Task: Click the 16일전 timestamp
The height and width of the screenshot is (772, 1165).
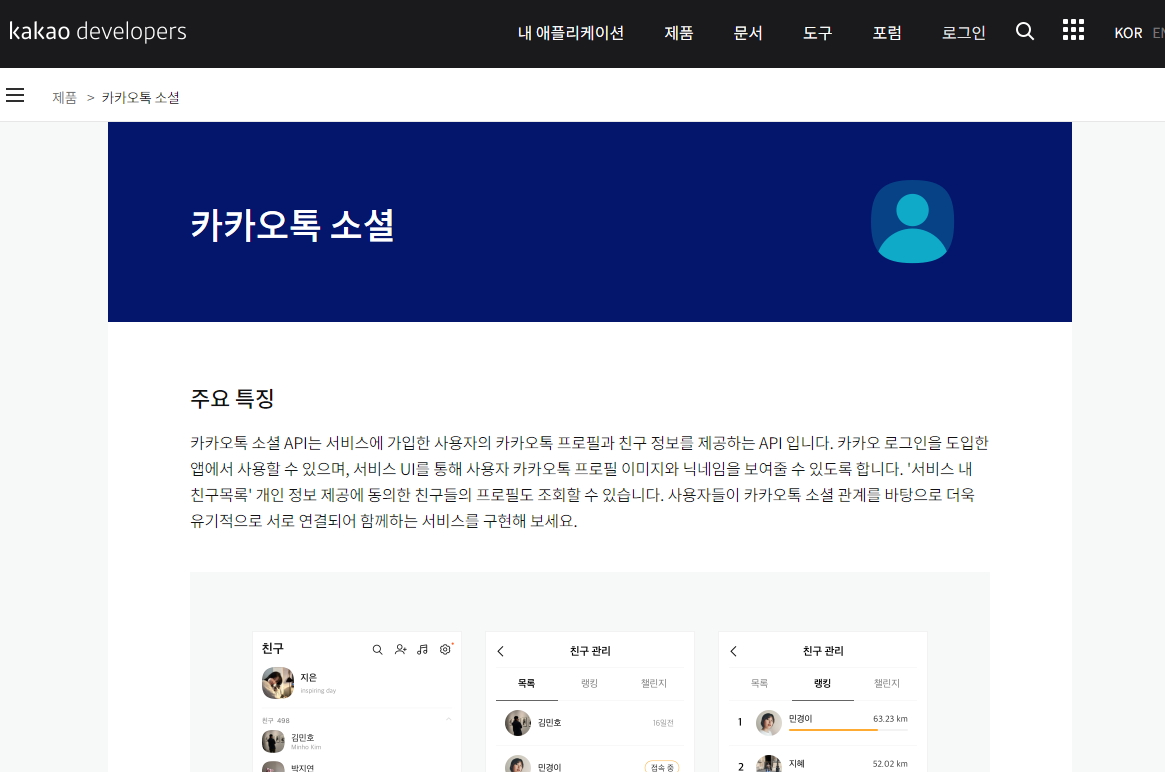Action: [663, 723]
